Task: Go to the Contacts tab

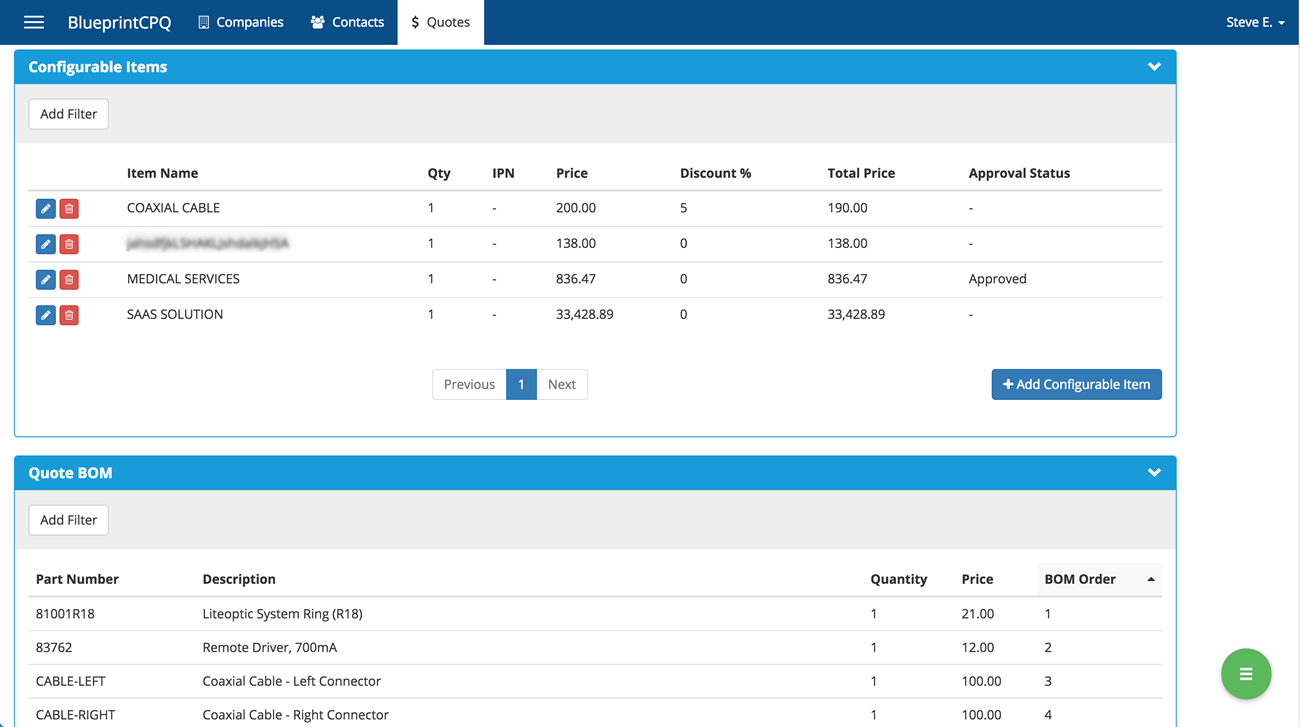Action: [347, 22]
